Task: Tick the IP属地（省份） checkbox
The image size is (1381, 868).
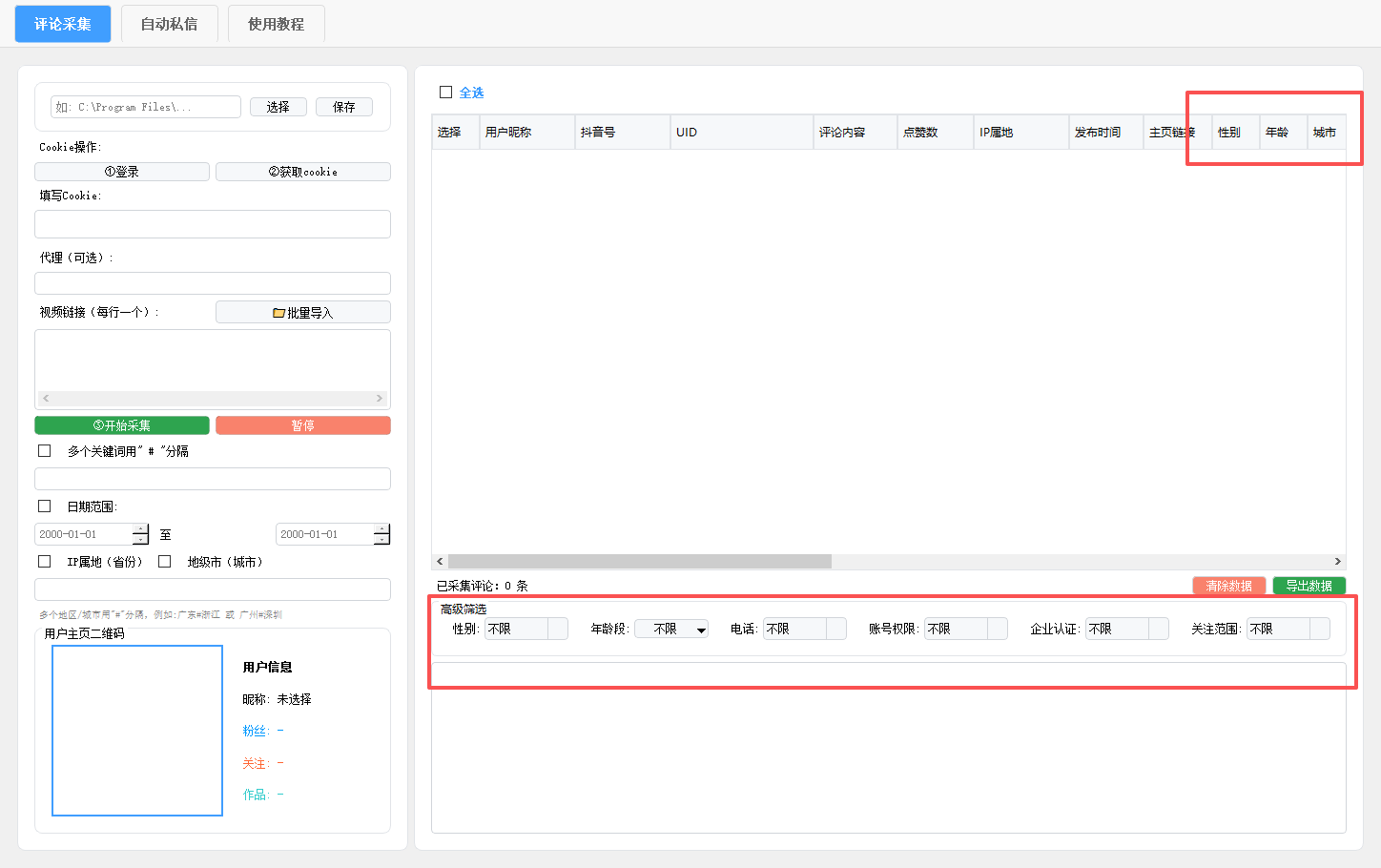Action: (44, 562)
